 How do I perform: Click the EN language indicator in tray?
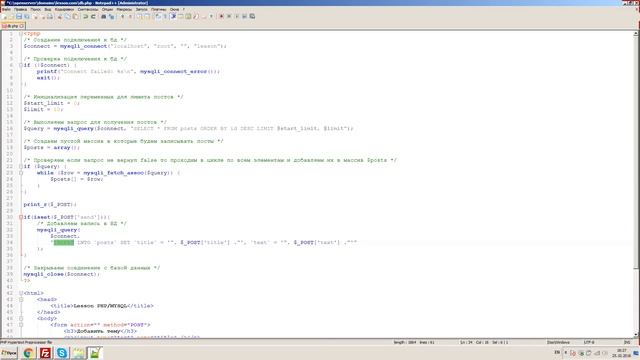point(557,352)
